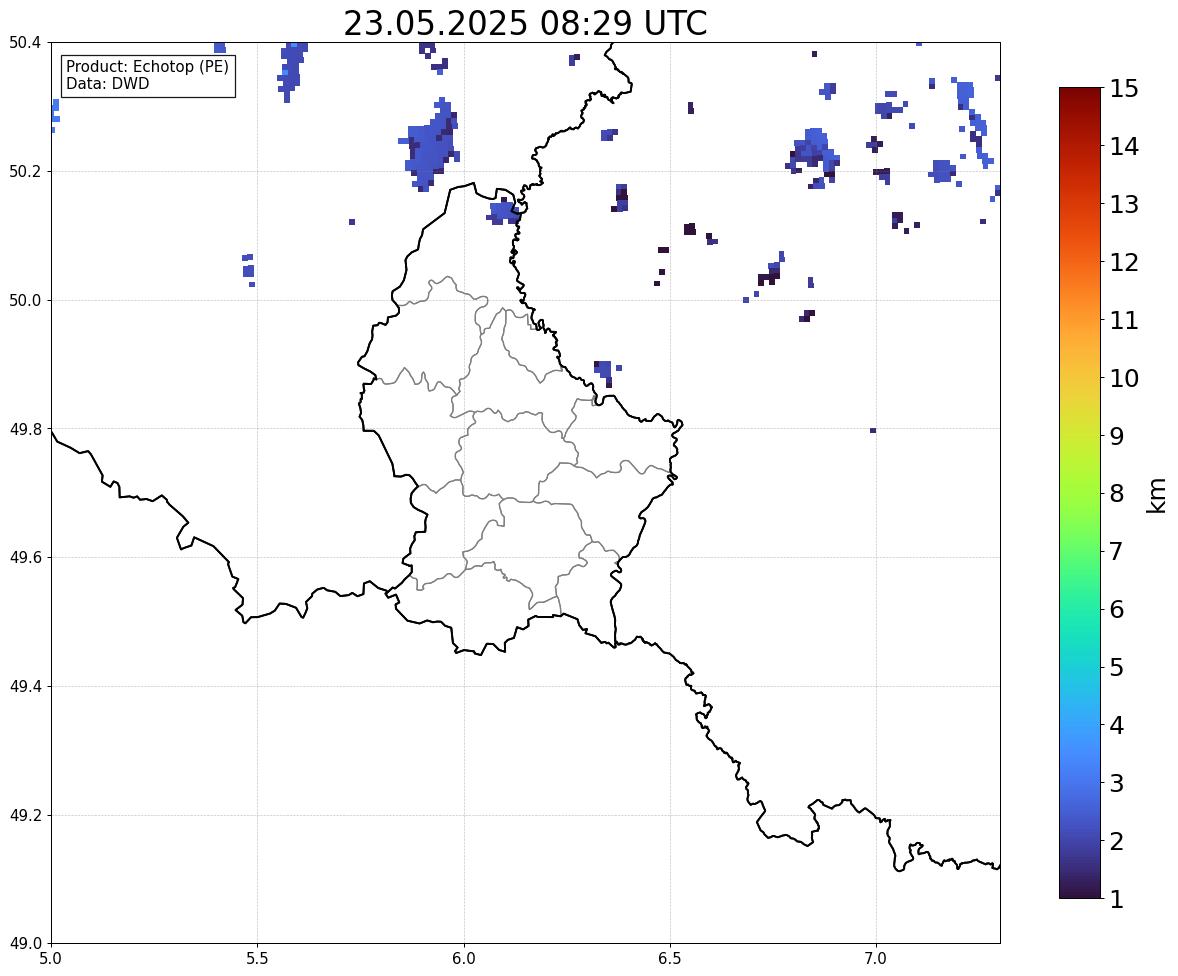Click the x-axis tick label 6.5
The image size is (1178, 976).
tap(670, 959)
